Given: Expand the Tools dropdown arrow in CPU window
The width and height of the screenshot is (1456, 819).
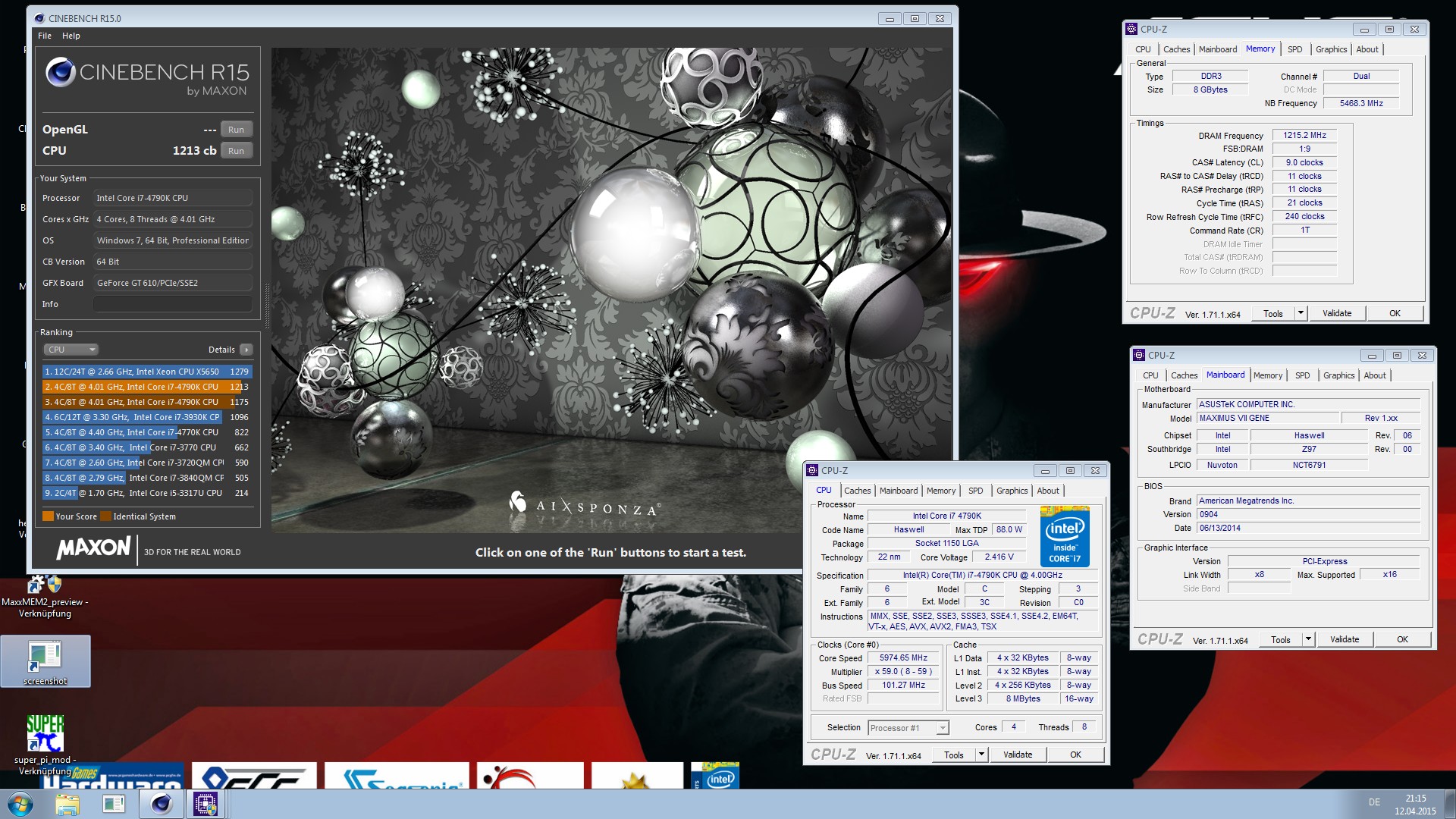Looking at the screenshot, I should [x=981, y=755].
